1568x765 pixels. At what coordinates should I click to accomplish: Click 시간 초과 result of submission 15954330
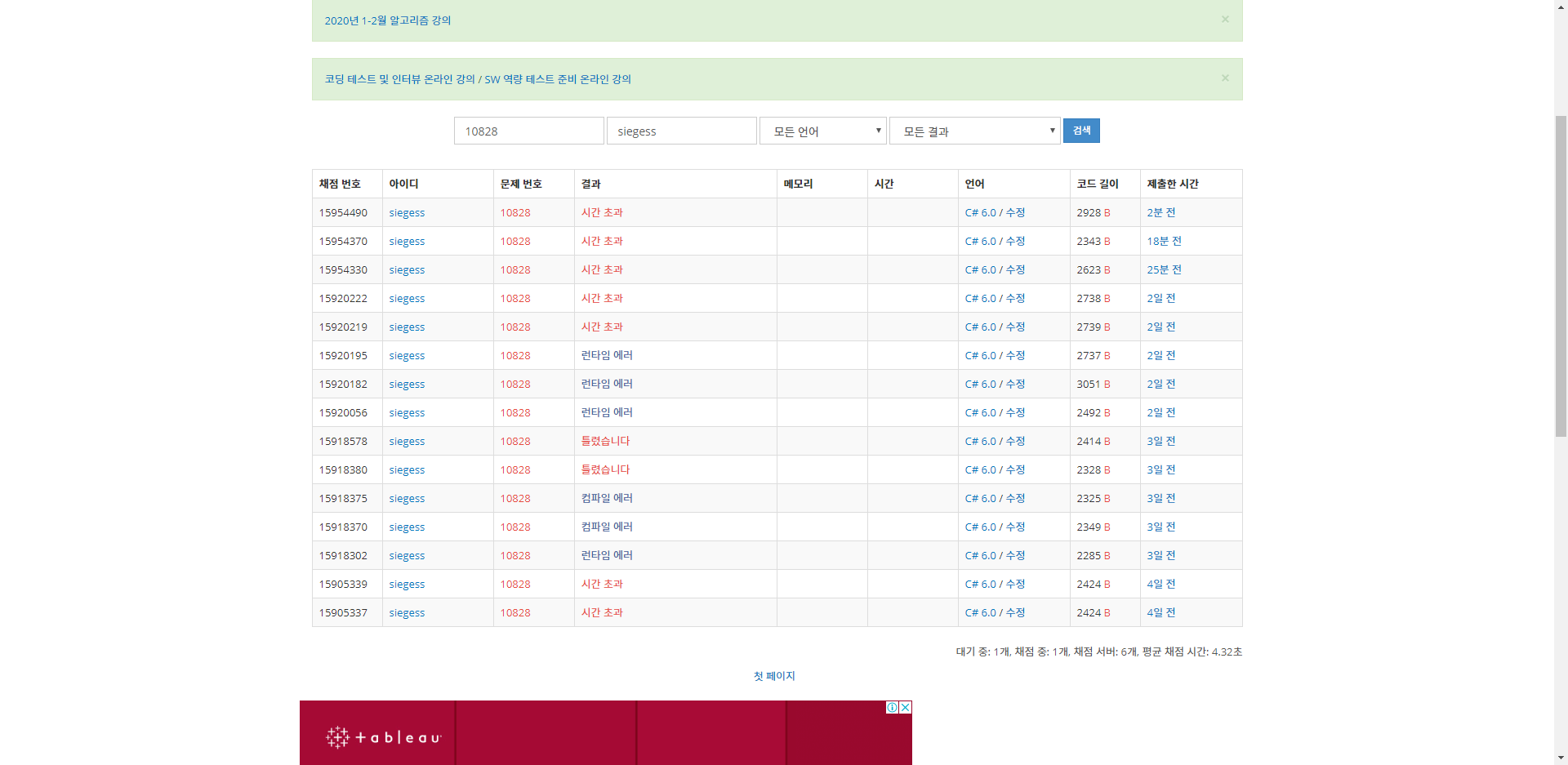coord(602,269)
